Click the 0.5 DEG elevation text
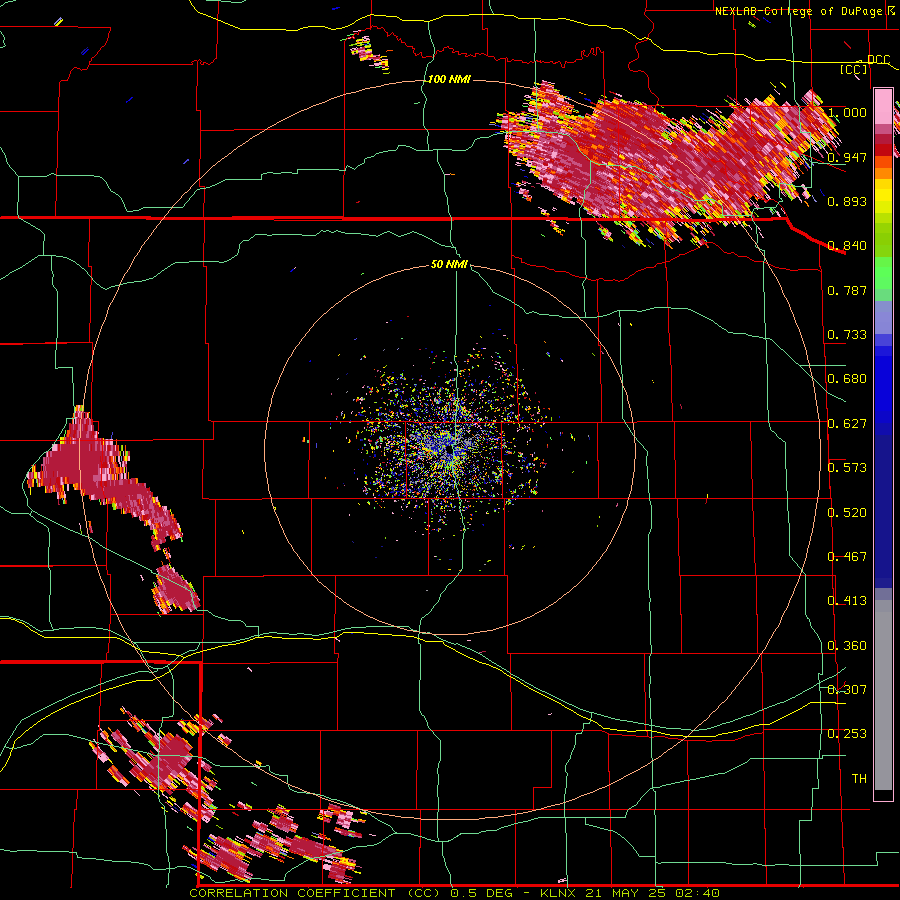 480,893
